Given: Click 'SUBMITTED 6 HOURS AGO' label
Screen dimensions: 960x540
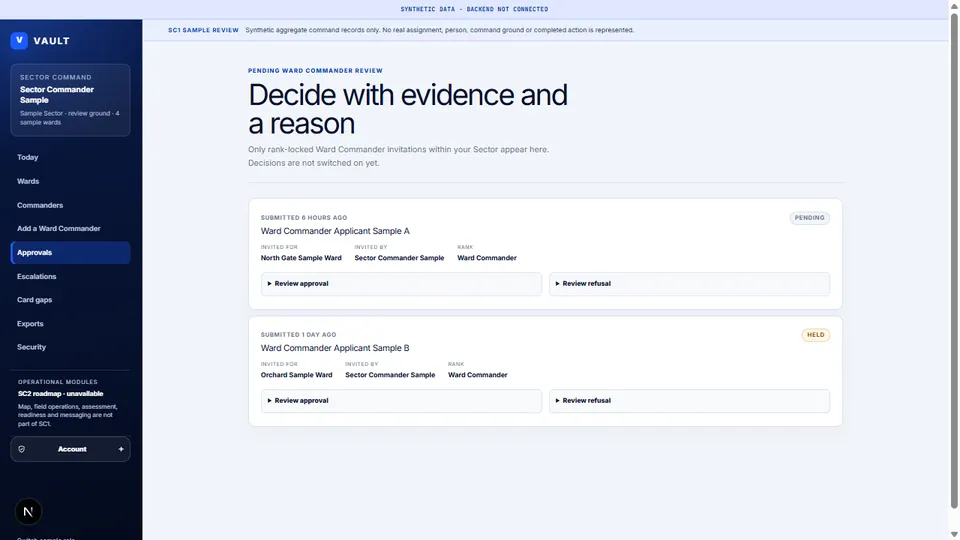Looking at the screenshot, I should click(x=304, y=217).
